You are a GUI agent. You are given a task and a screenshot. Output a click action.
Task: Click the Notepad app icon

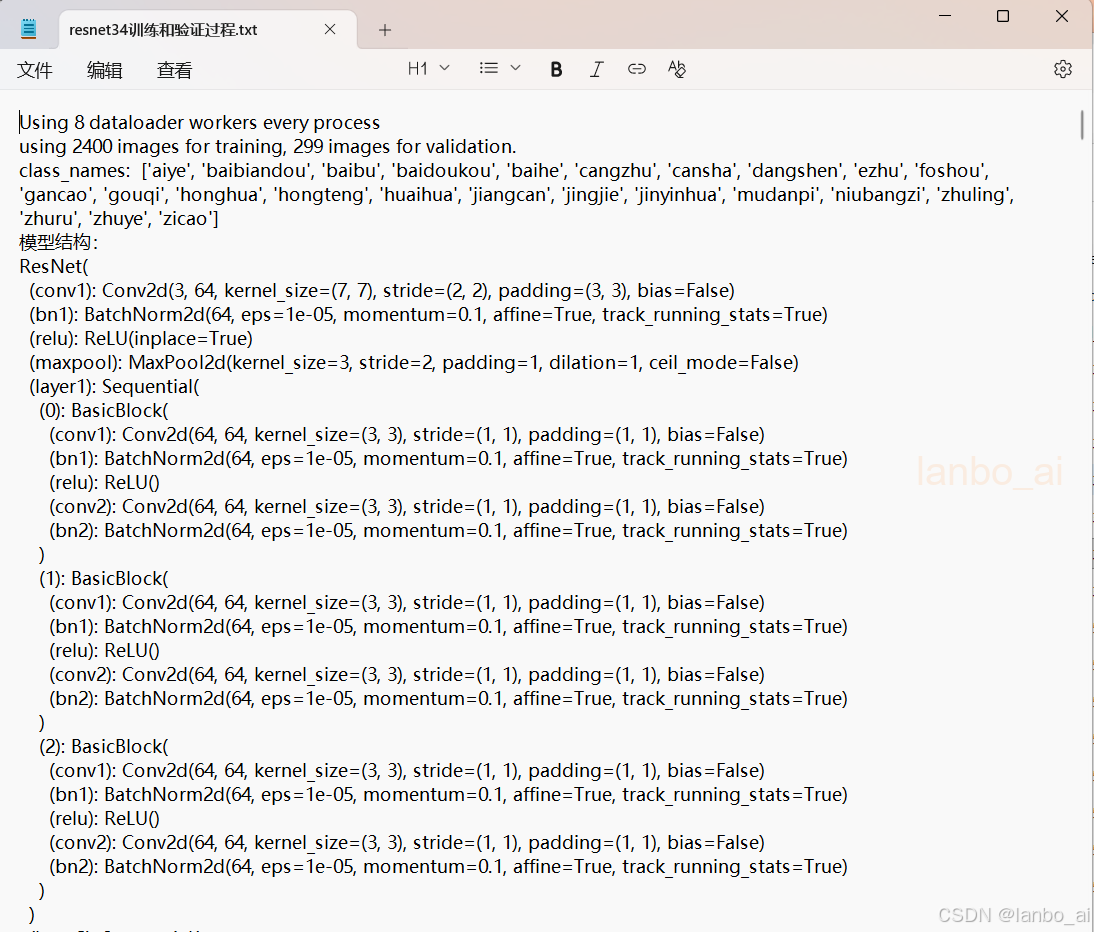[x=29, y=29]
